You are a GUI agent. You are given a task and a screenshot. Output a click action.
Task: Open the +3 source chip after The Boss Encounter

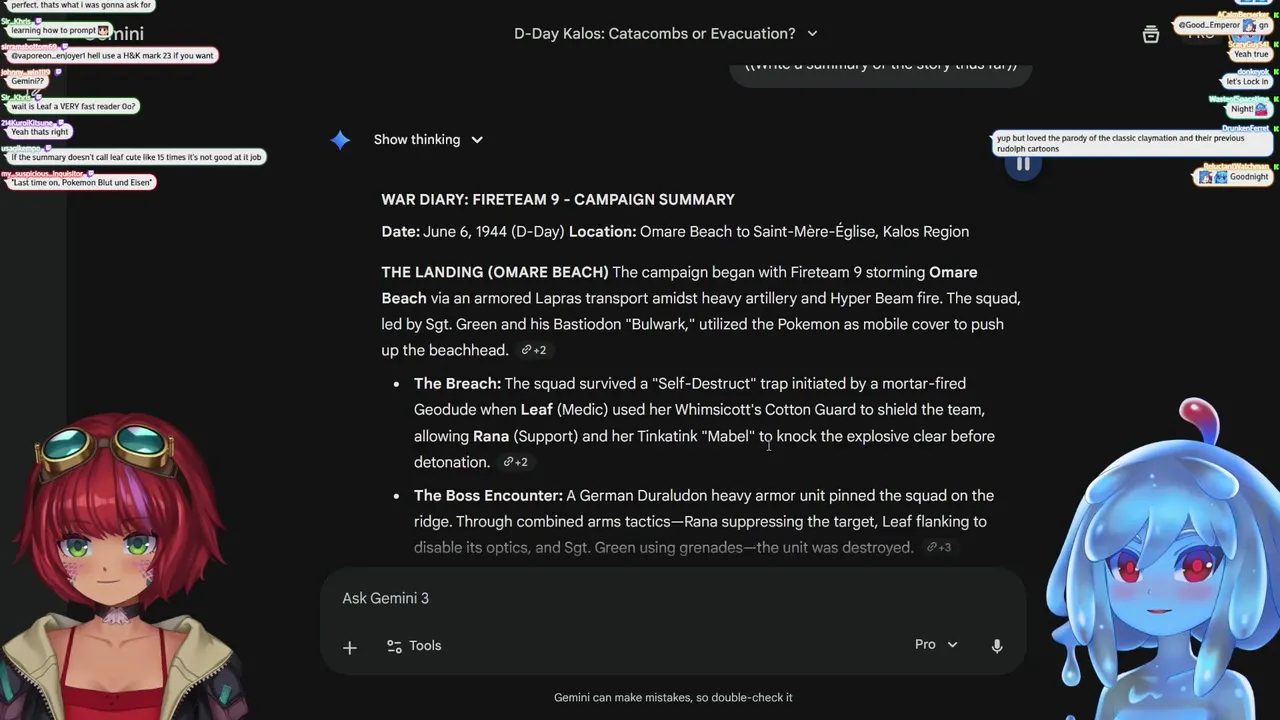(x=938, y=547)
